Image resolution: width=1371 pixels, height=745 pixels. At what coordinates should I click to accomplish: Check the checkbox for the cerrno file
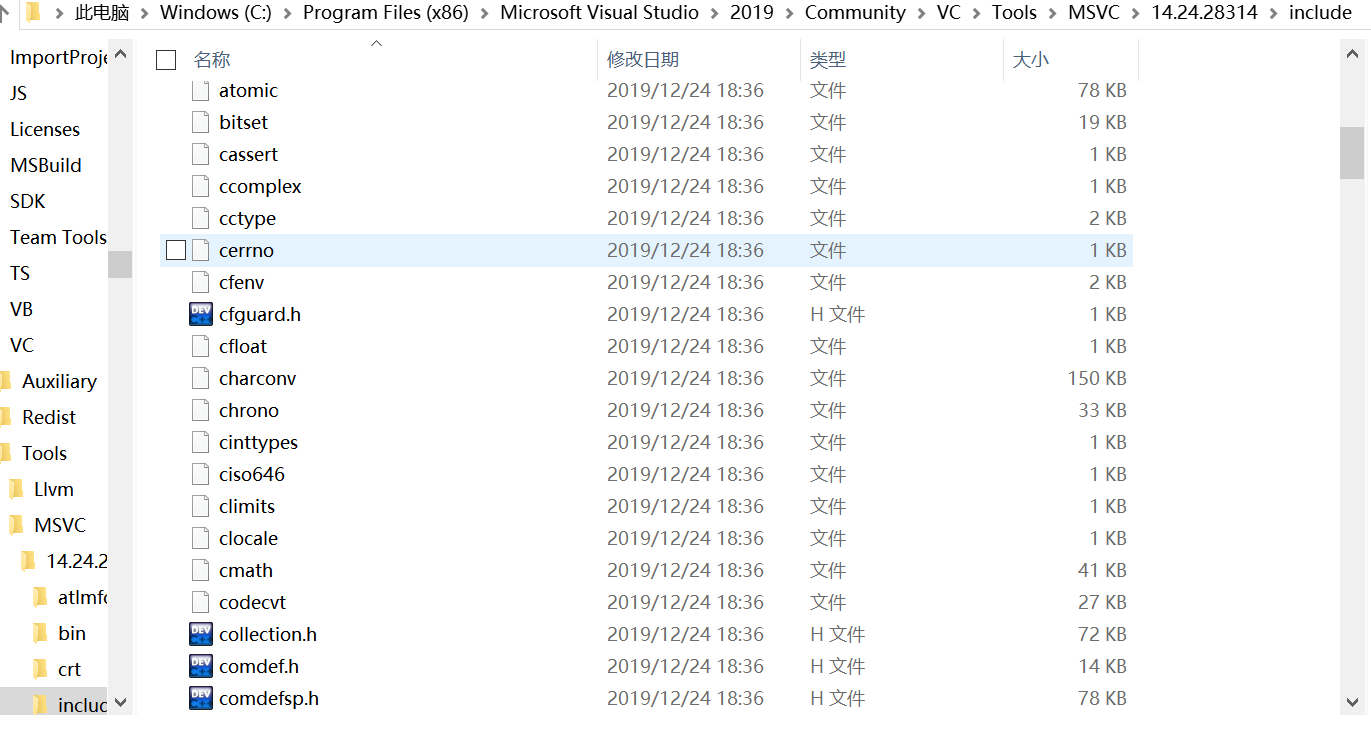pos(176,251)
